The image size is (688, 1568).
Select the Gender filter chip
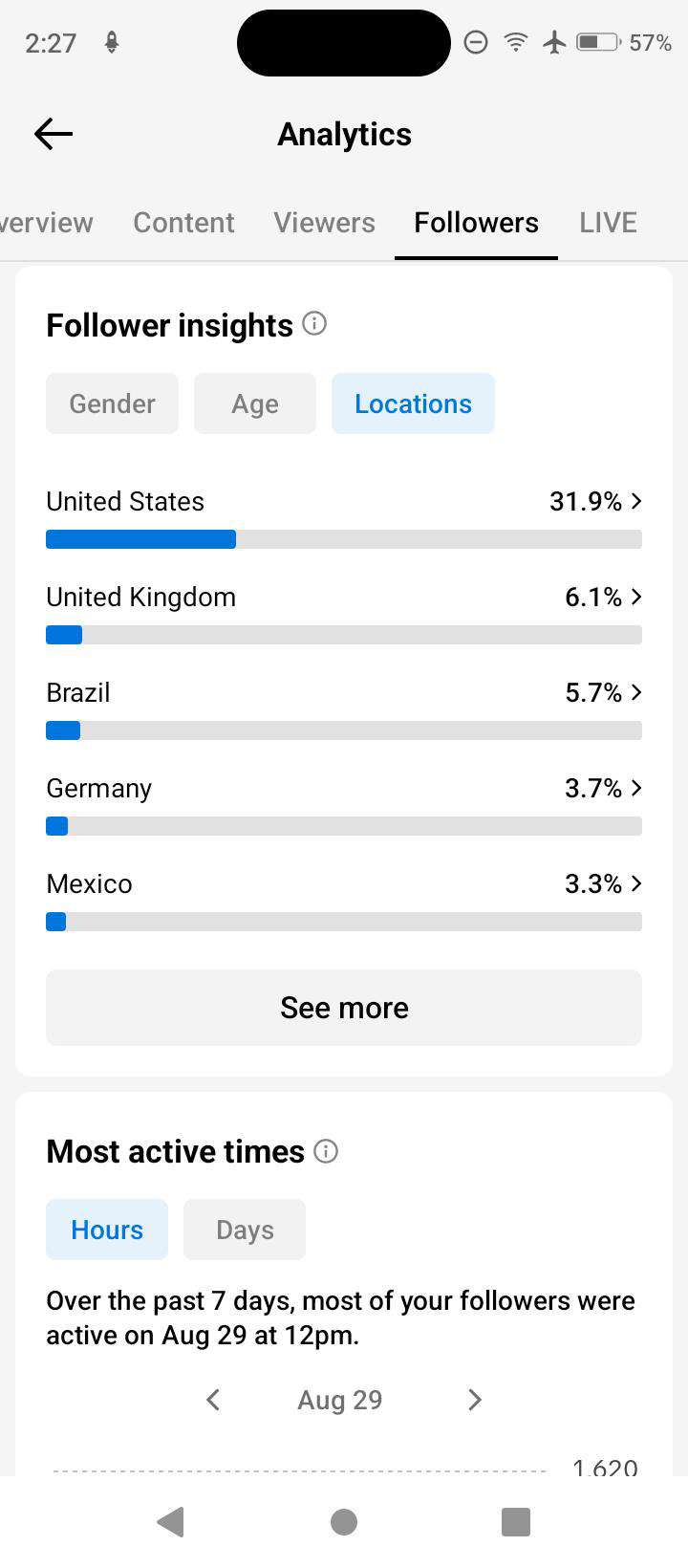[112, 403]
